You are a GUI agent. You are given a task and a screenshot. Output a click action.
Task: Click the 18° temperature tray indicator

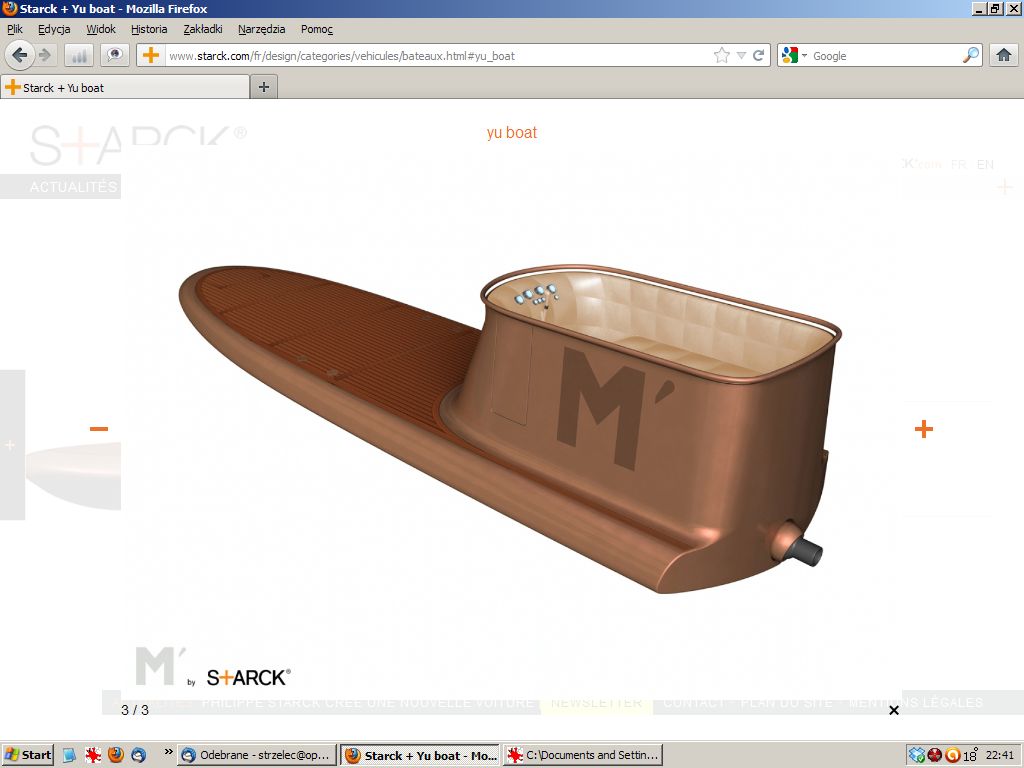(x=970, y=756)
